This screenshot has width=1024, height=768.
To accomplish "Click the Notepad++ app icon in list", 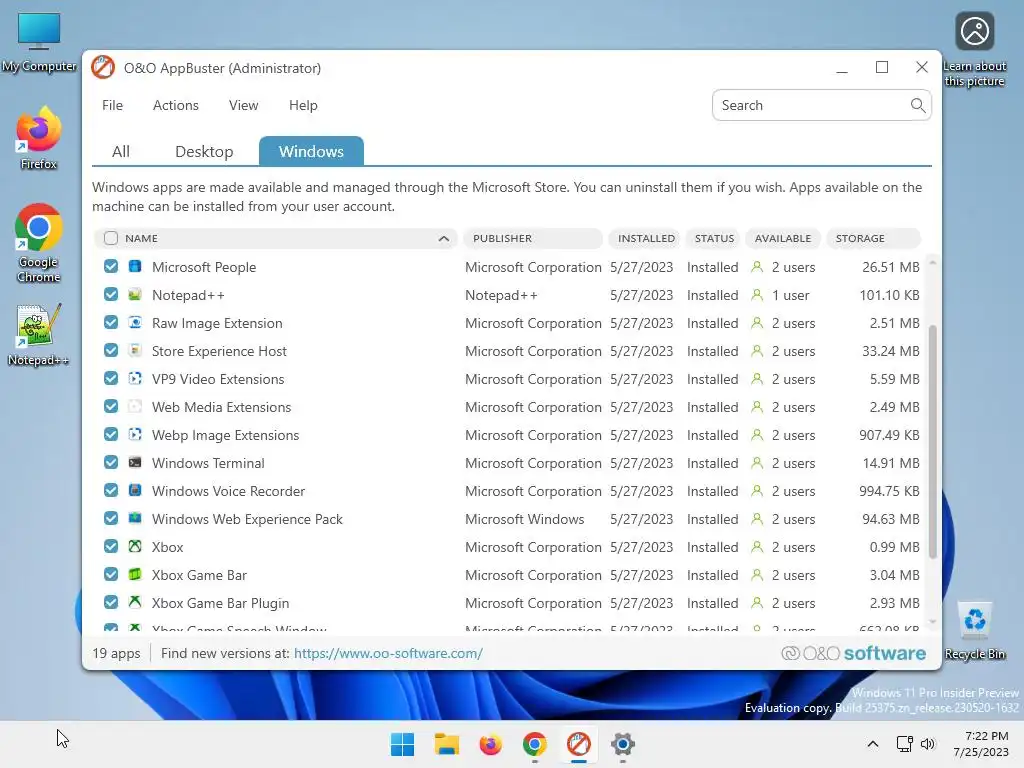I will pyautogui.click(x=135, y=295).
